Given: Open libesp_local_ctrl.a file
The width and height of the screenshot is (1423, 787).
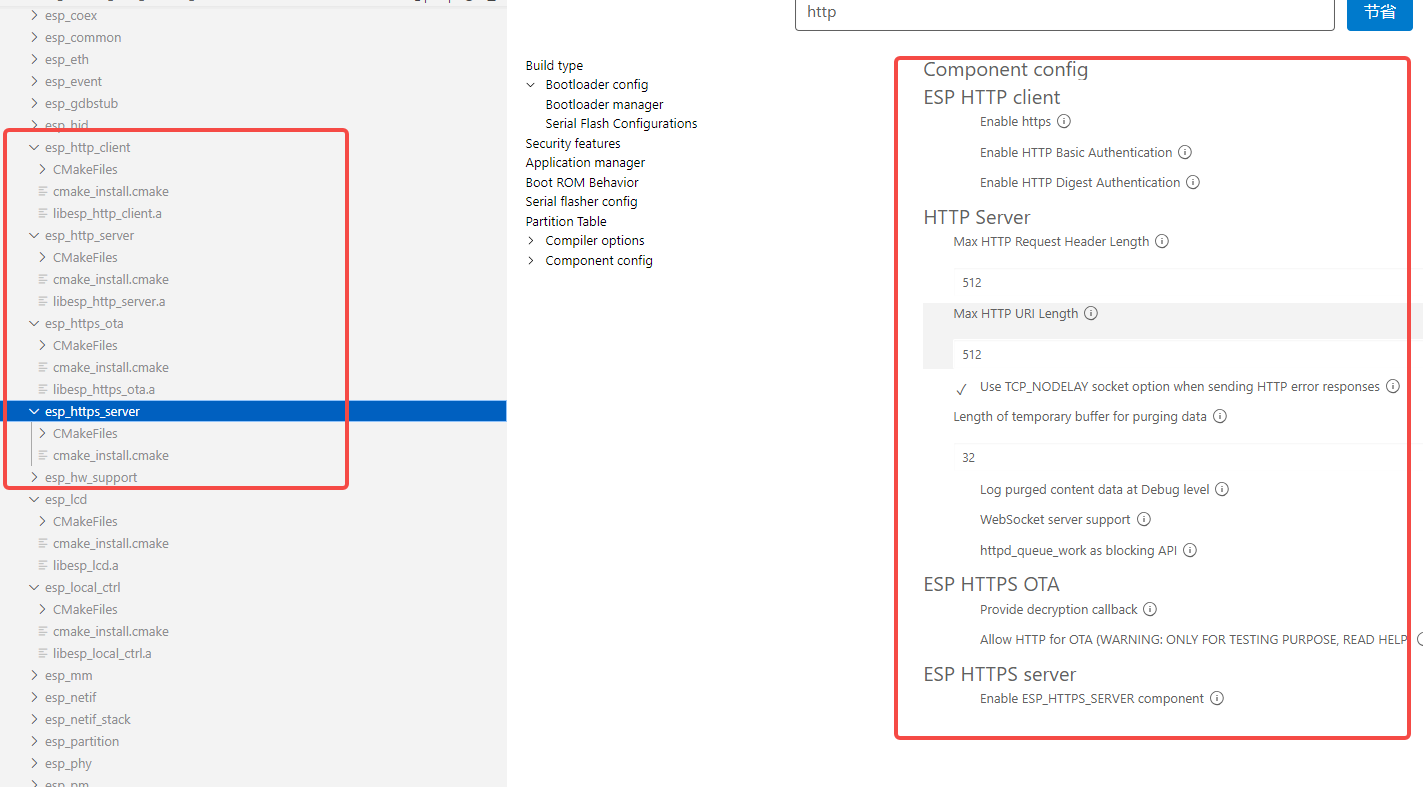Looking at the screenshot, I should point(102,653).
